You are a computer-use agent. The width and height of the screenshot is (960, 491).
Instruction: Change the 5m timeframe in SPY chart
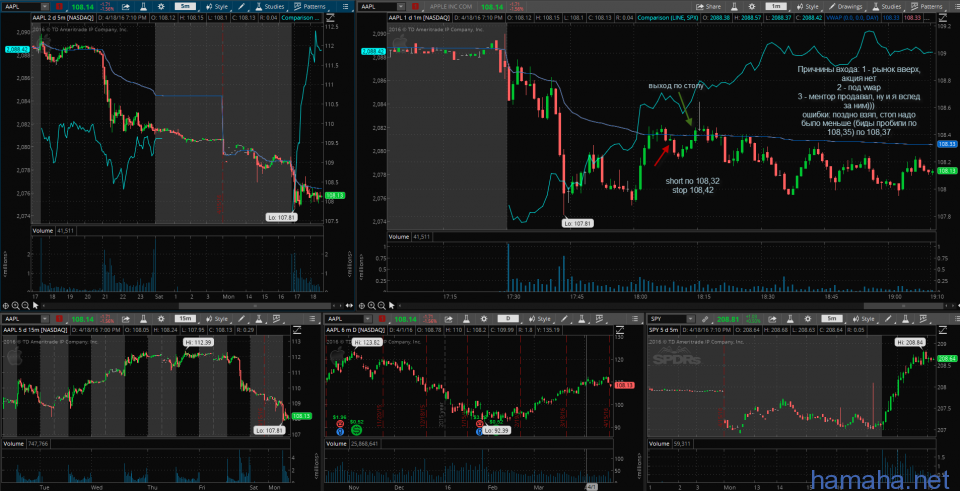click(x=832, y=318)
